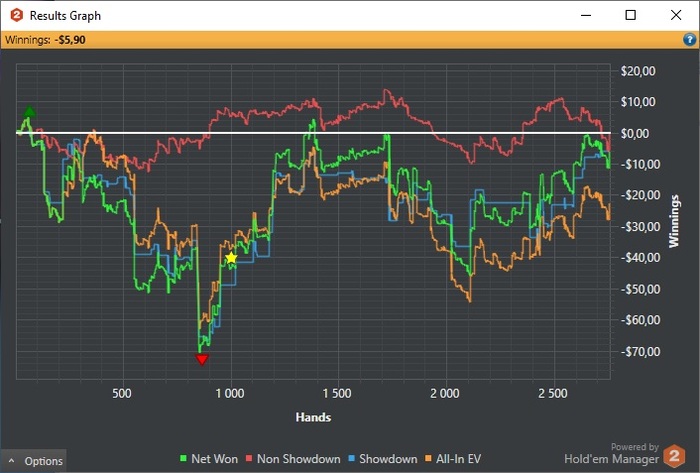Click the Hold'em Manager 2 logo badge
Viewport: 700px width, 473px height.
674,456
